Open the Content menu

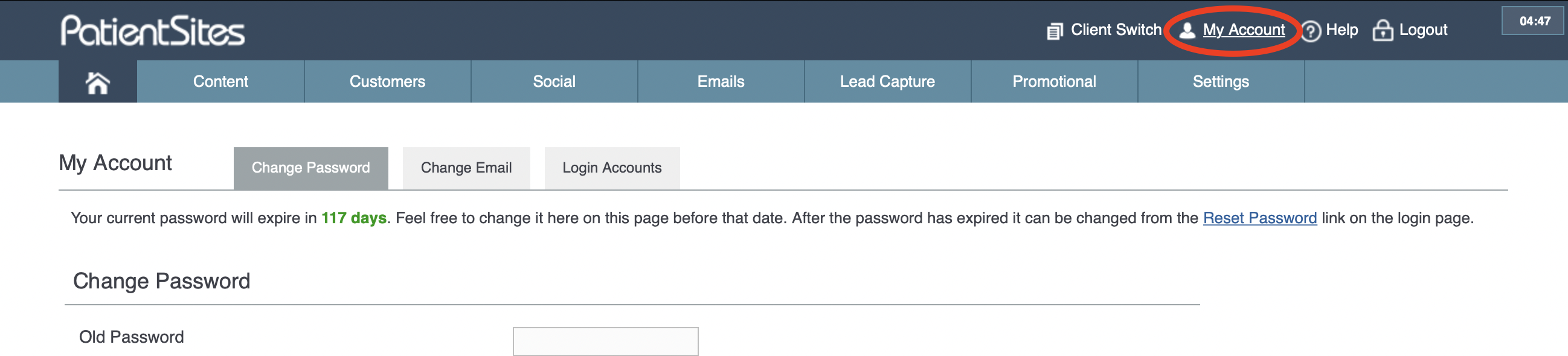[220, 81]
